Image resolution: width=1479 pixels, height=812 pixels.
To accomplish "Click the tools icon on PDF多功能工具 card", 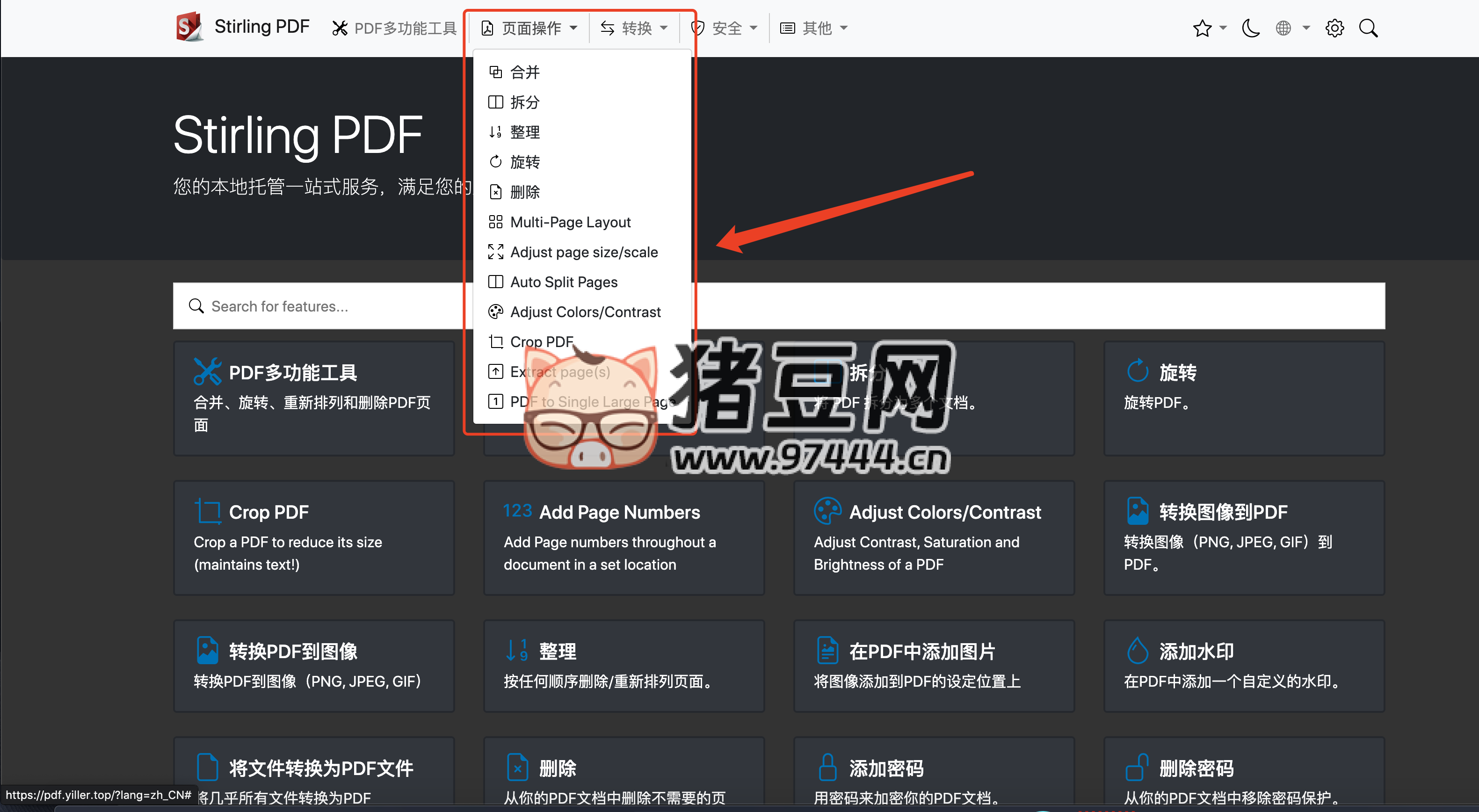I will [207, 371].
